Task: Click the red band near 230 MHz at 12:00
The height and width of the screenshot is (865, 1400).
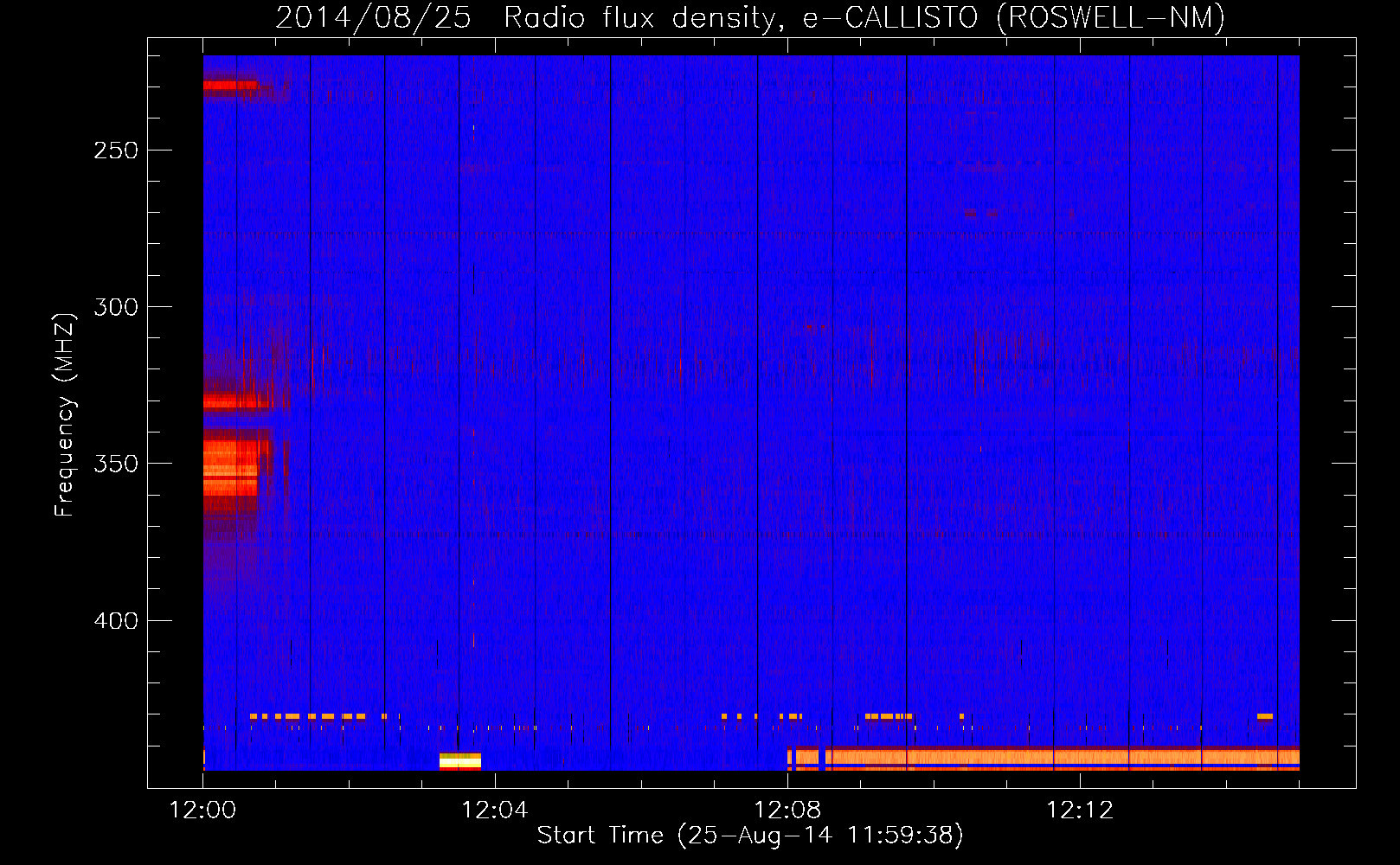Action: 230,85
